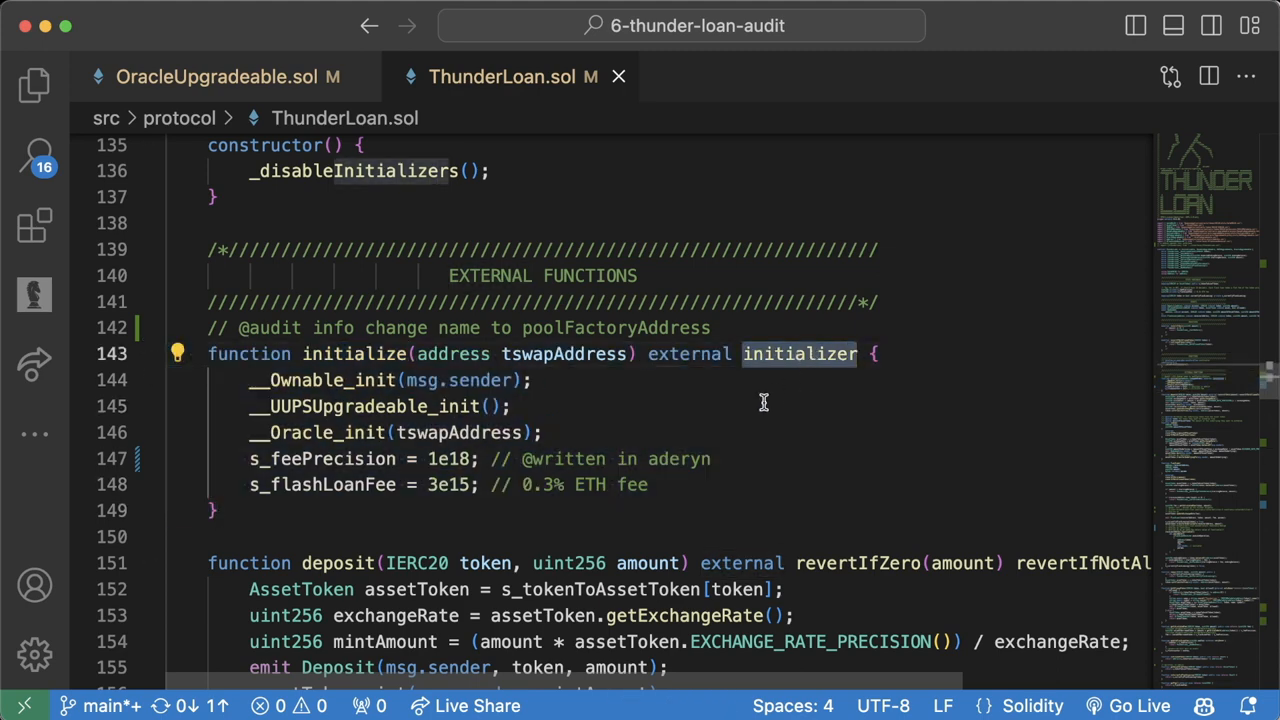Expand additional views via sidebar ellipsis
The image size is (1280, 720).
click(x=34, y=433)
